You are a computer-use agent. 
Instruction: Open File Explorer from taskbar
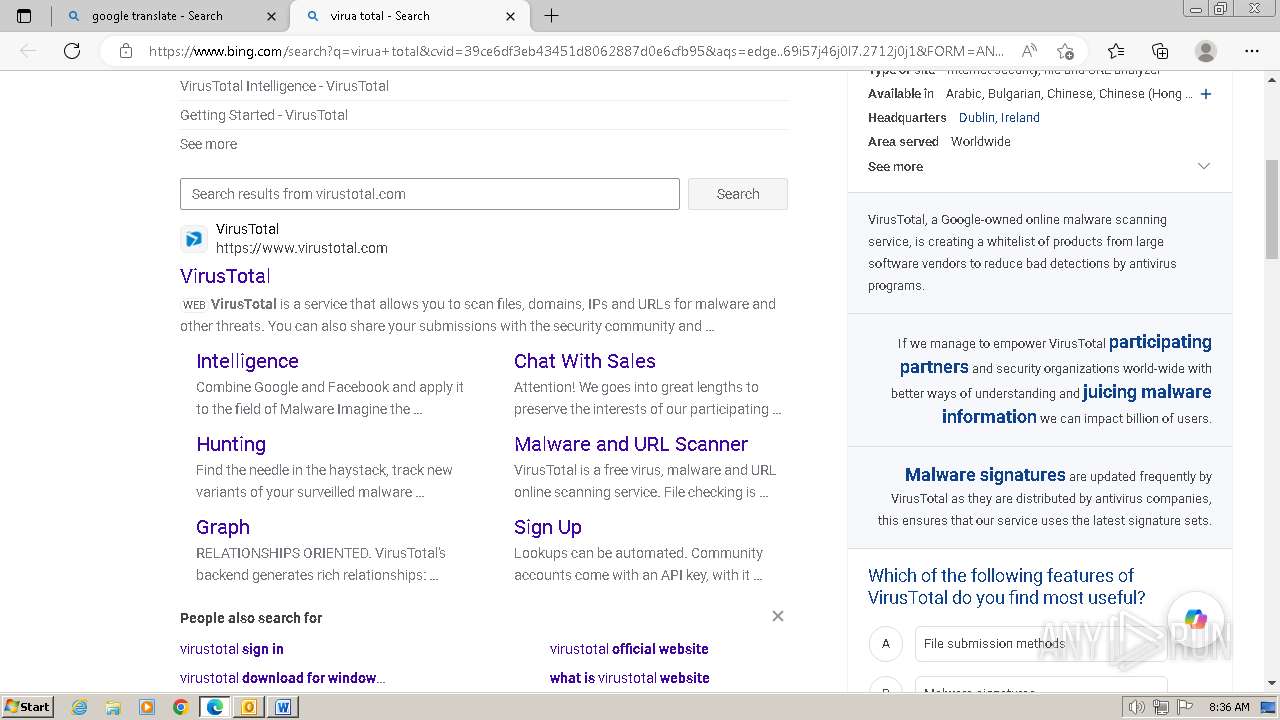pos(113,707)
